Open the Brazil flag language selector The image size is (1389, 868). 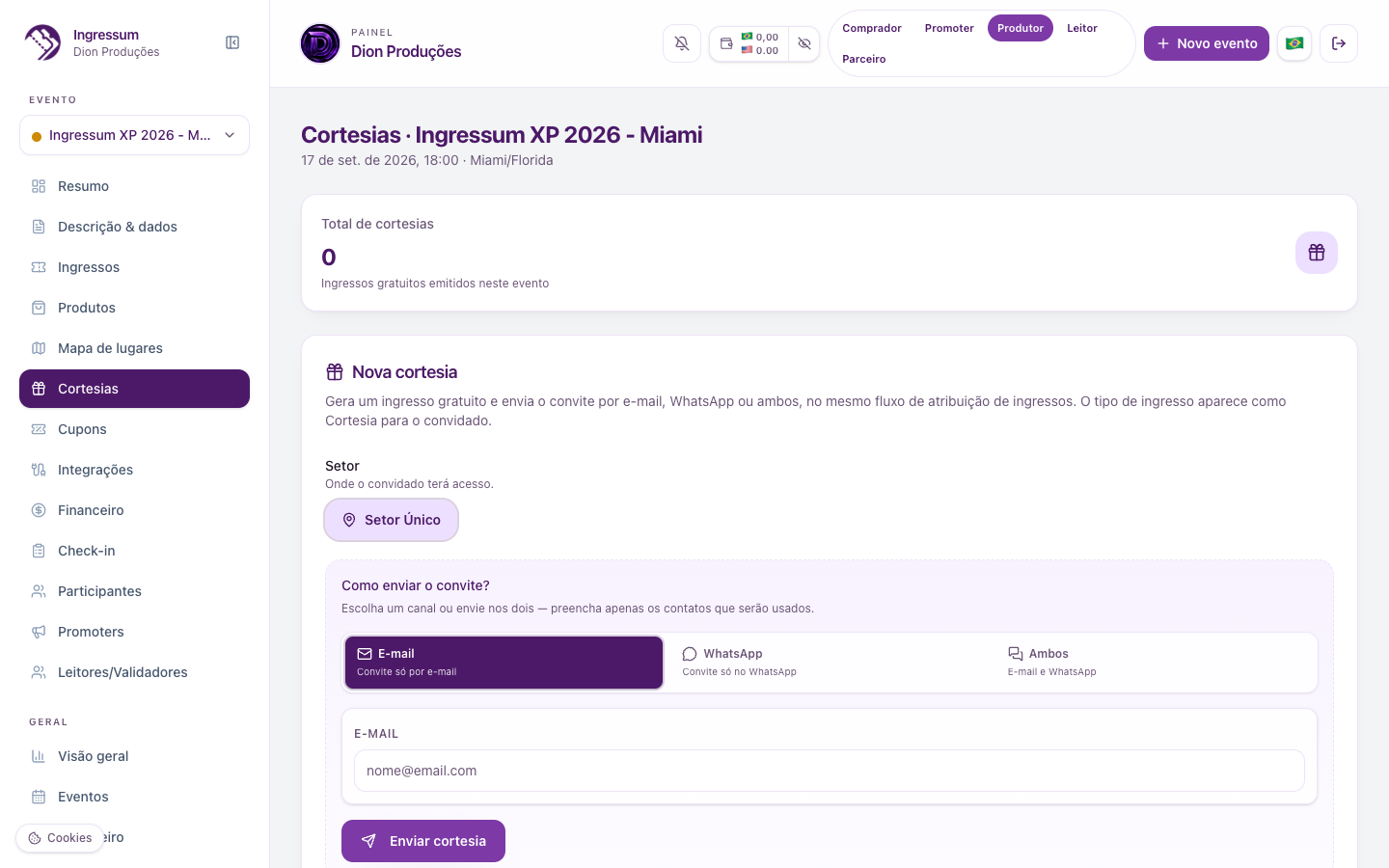[1294, 43]
